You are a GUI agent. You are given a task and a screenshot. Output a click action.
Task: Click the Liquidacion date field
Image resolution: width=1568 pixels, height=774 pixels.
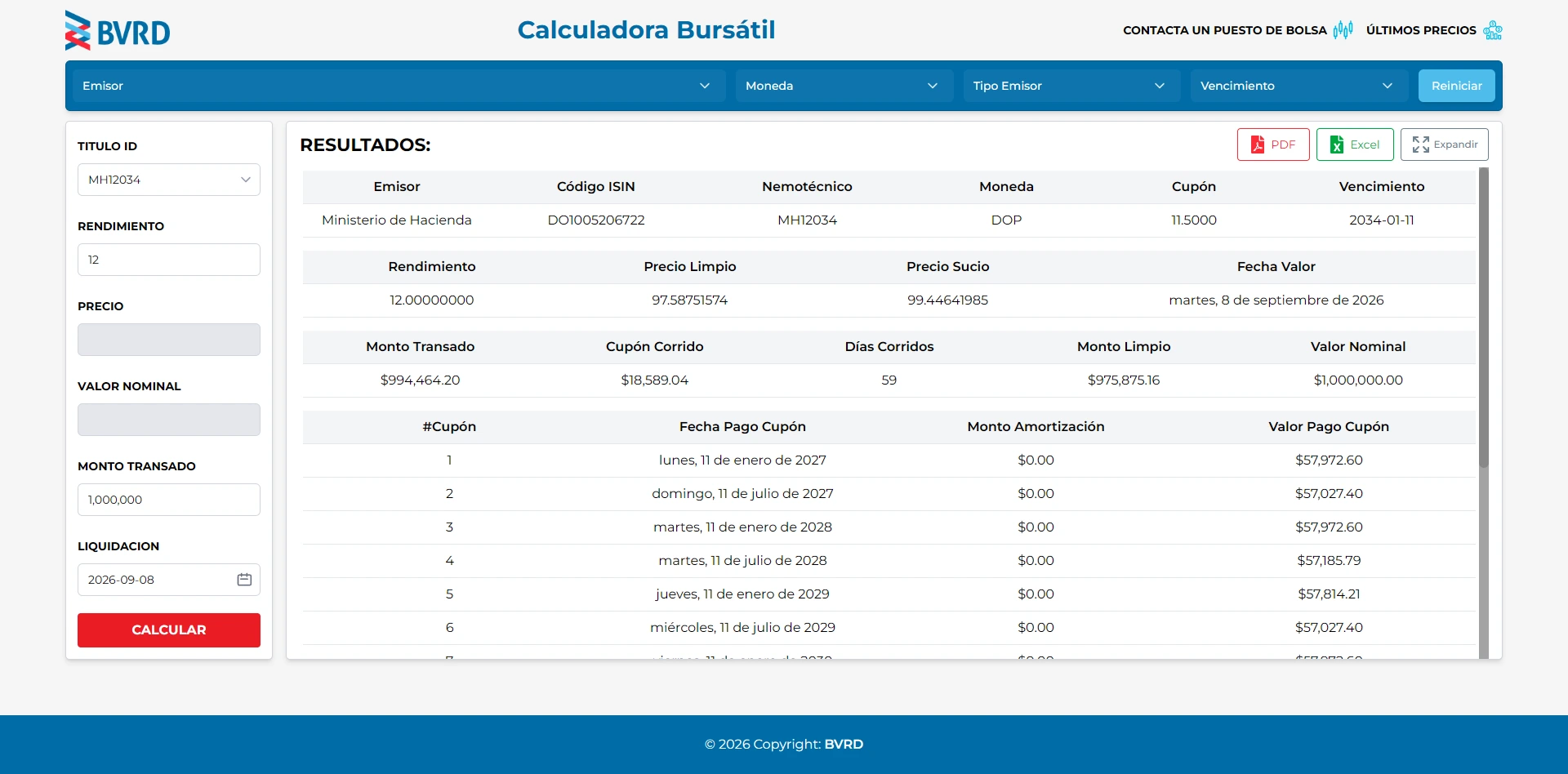pyautogui.click(x=169, y=580)
